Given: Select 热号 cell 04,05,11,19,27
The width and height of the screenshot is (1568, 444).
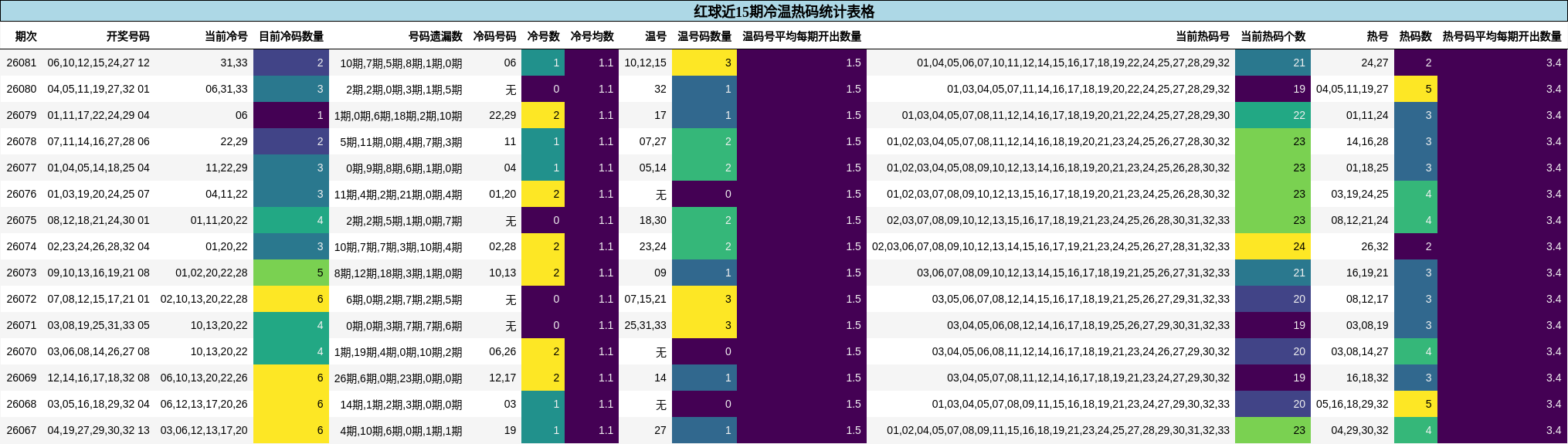Looking at the screenshot, I should [1352, 89].
